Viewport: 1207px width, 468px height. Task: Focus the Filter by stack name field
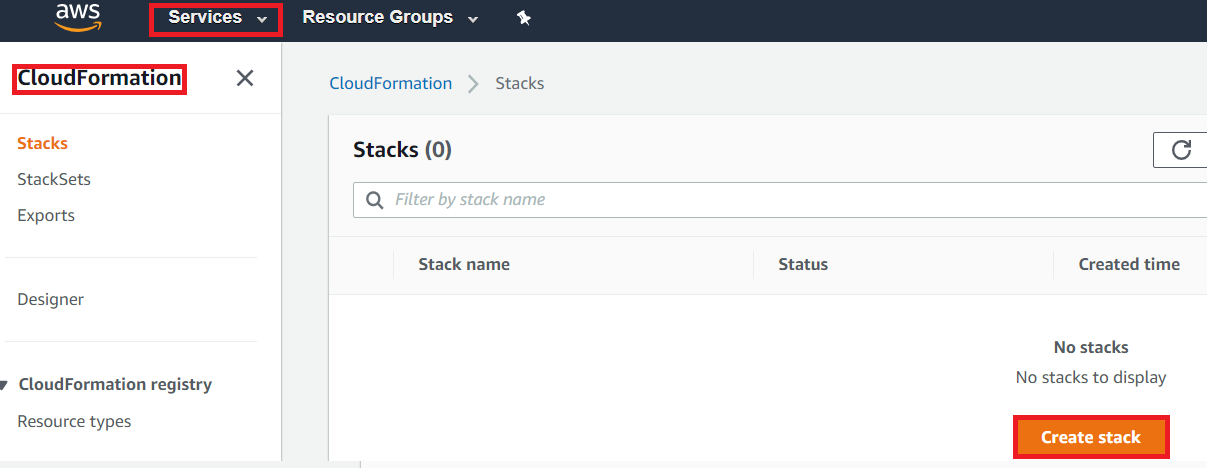click(x=780, y=200)
